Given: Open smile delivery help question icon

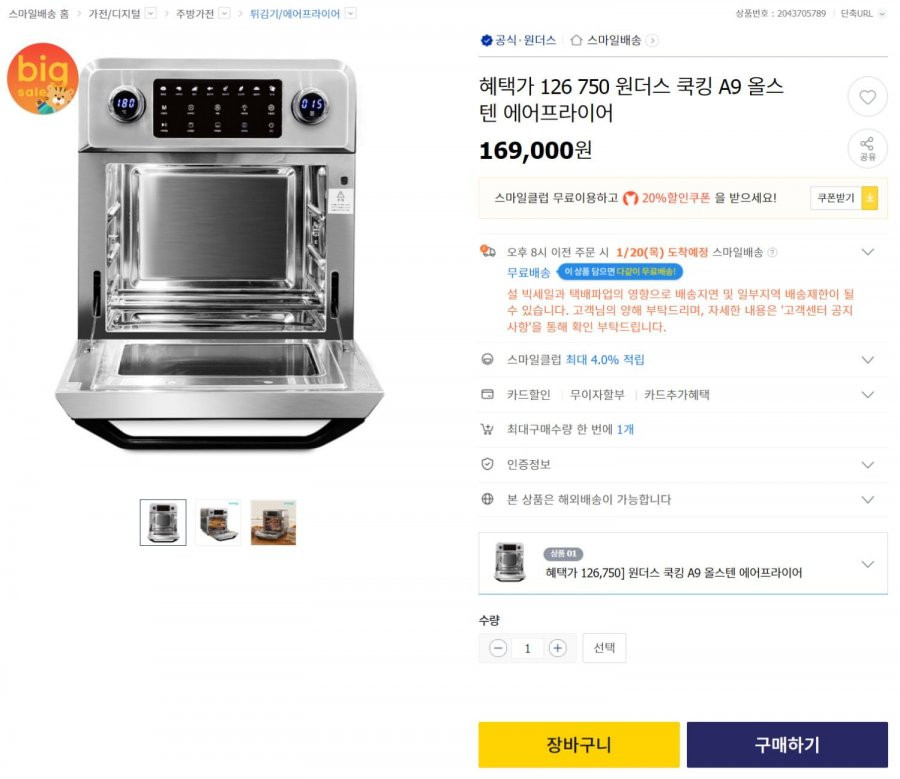Looking at the screenshot, I should point(773,252).
